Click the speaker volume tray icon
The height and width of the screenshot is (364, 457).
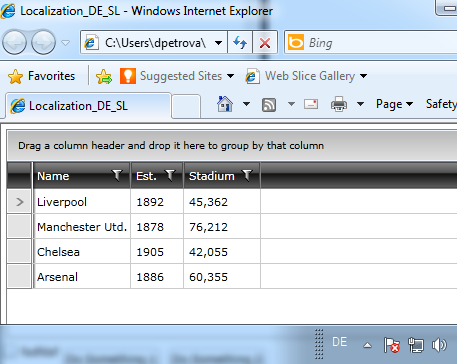tap(439, 345)
